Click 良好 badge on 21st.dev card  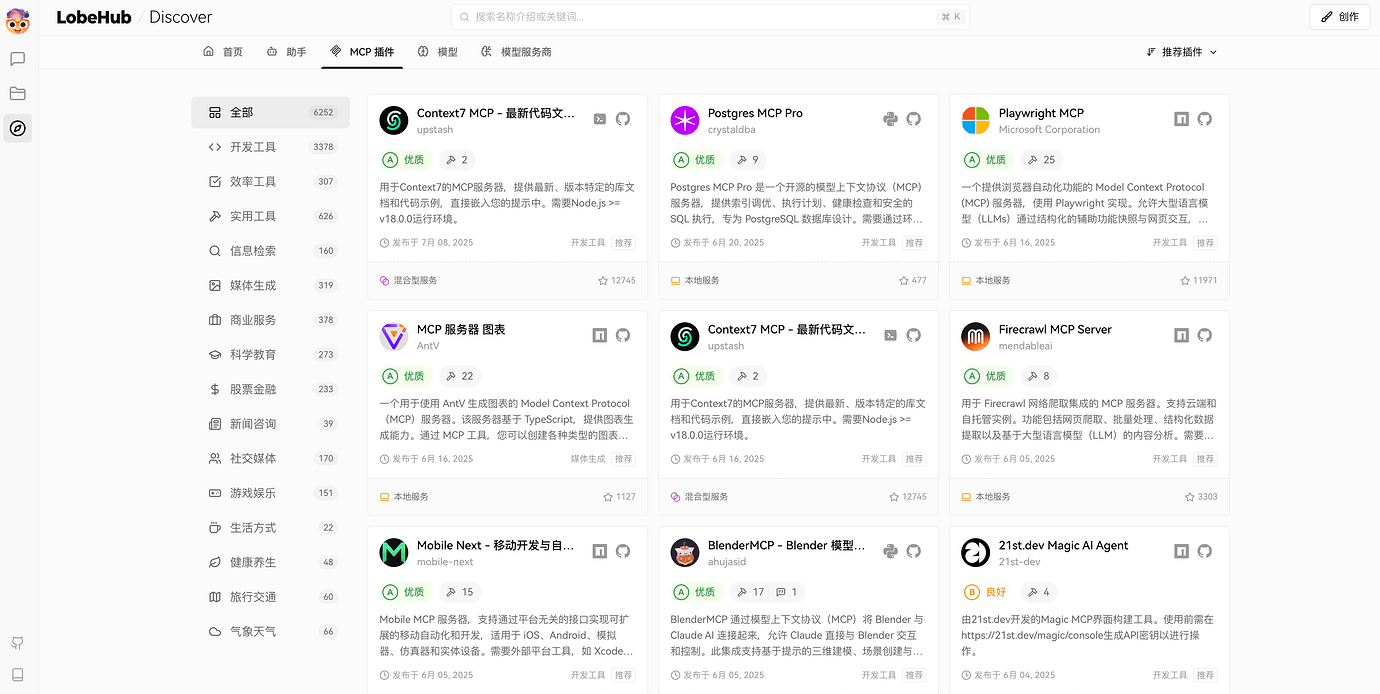pyautogui.click(x=987, y=592)
